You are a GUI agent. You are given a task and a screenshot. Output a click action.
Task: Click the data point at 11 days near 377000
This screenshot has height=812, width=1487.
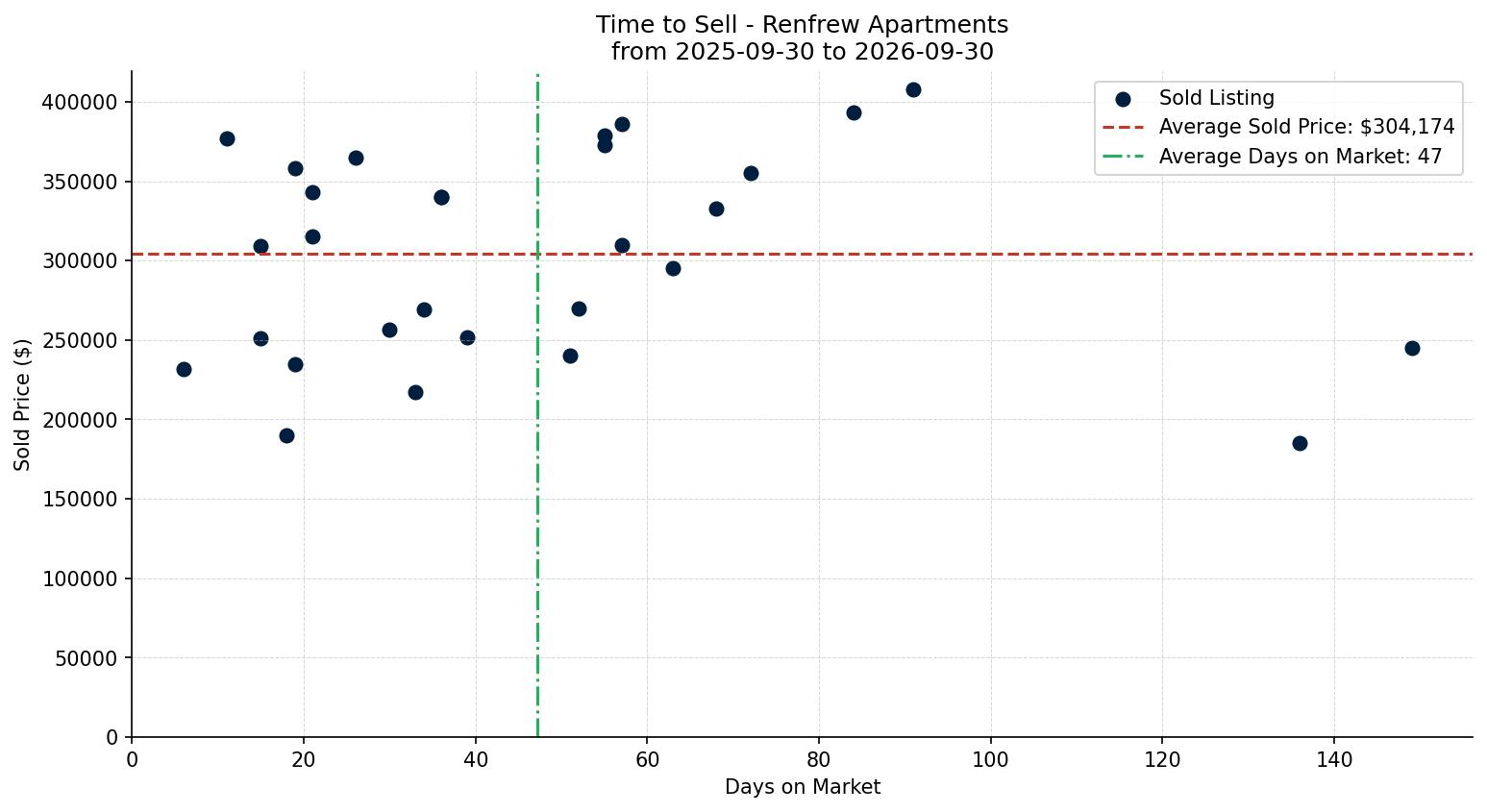click(x=227, y=138)
